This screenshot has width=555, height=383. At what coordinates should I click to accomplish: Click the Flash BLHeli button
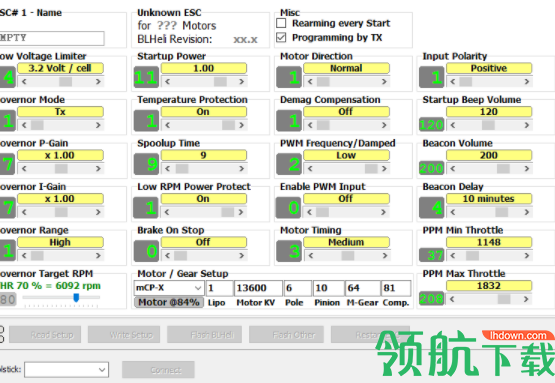(205, 335)
